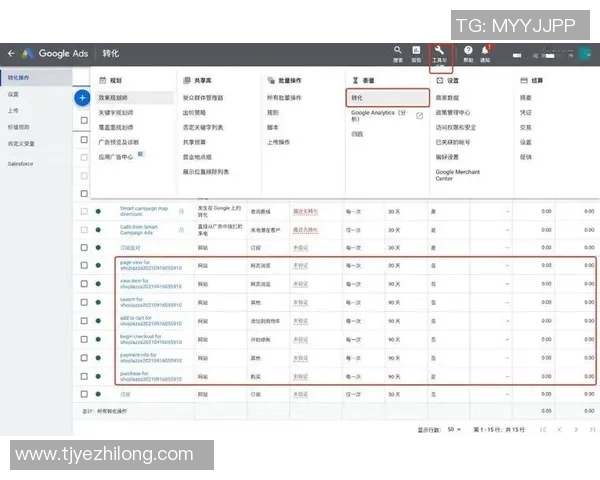Open the search magnifier in the top bar

(x=398, y=50)
